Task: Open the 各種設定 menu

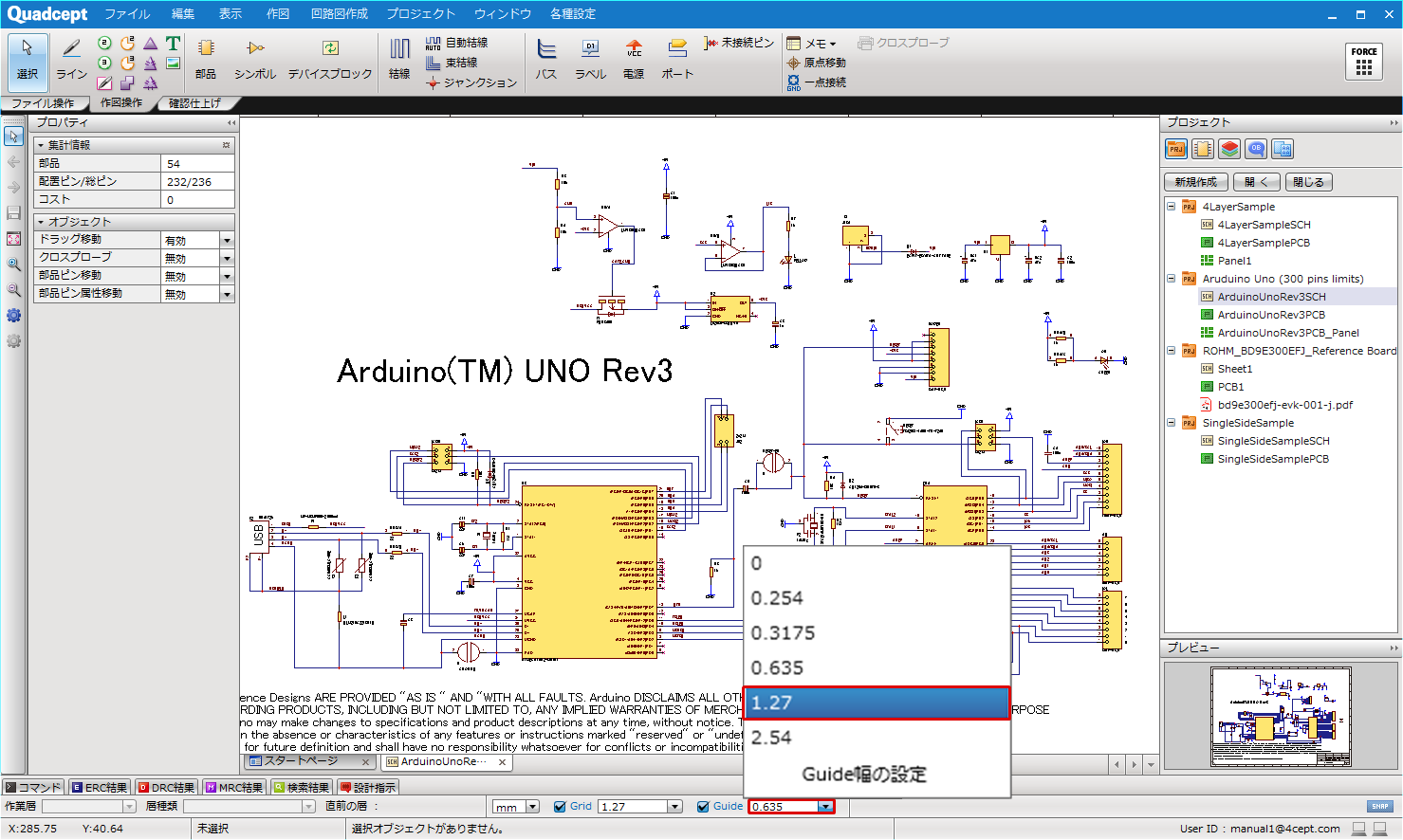Action: (573, 14)
